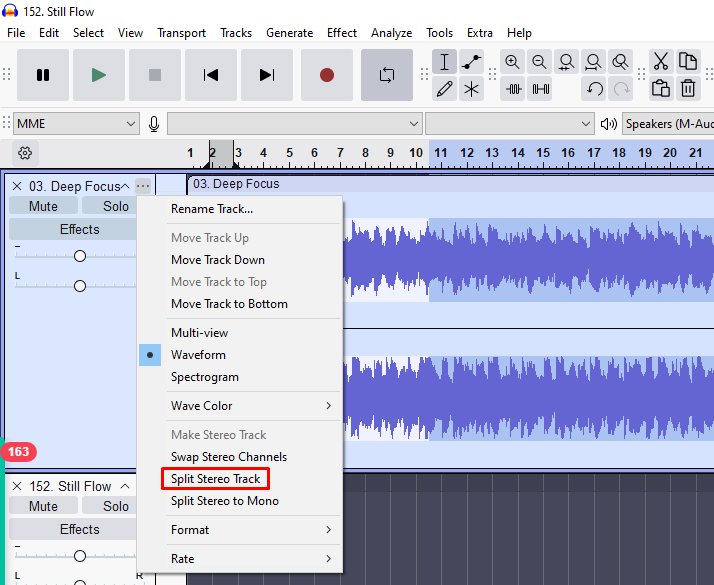Select the Multi-tool asterisk icon
The image size is (714, 585).
(x=471, y=89)
